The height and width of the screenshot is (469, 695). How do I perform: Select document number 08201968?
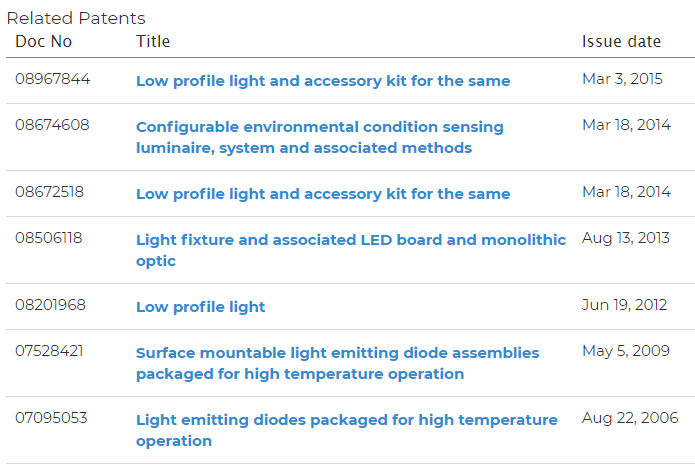(x=50, y=305)
